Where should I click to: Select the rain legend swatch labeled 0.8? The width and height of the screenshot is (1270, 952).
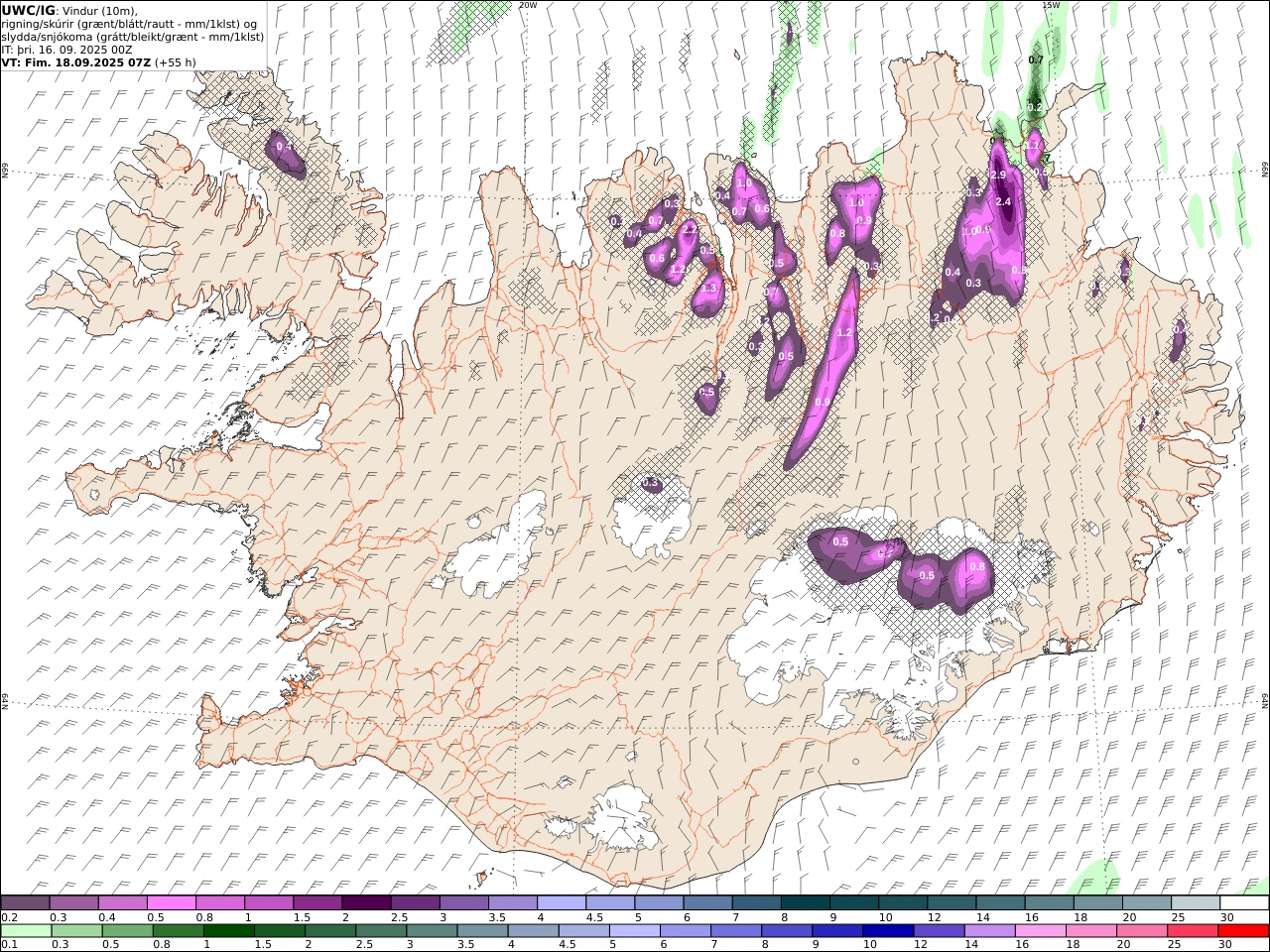(178, 931)
